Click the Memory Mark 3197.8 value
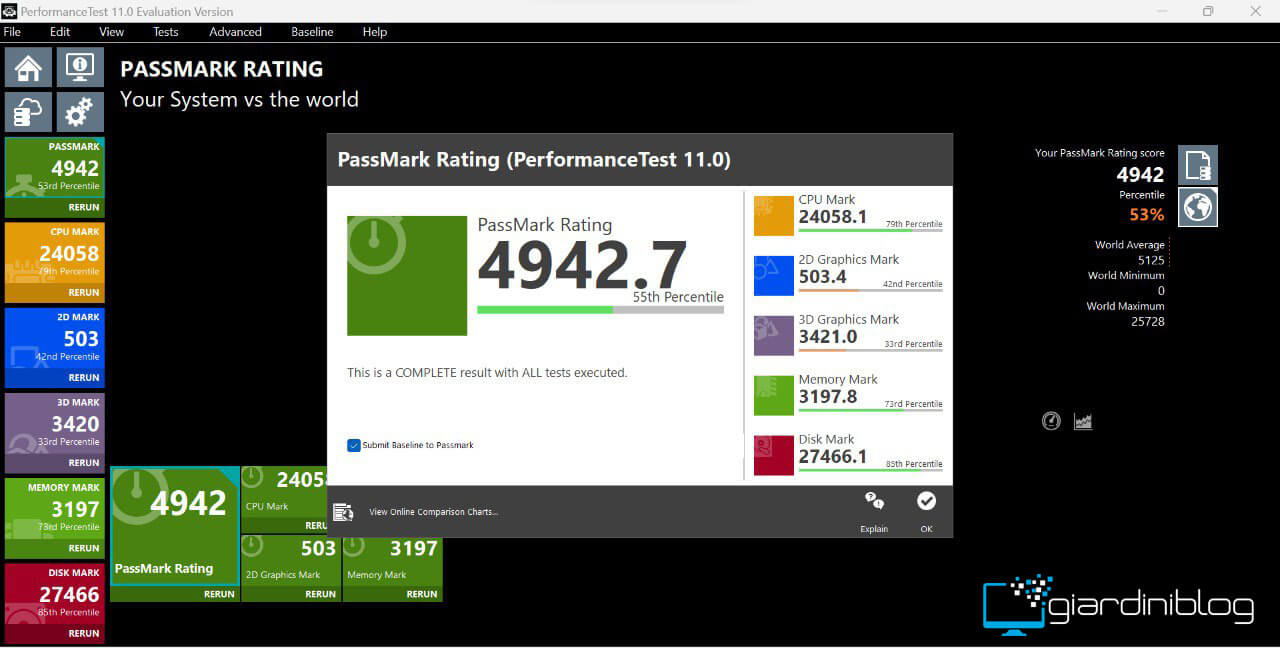Image resolution: width=1280 pixels, height=648 pixels. pyautogui.click(x=828, y=397)
